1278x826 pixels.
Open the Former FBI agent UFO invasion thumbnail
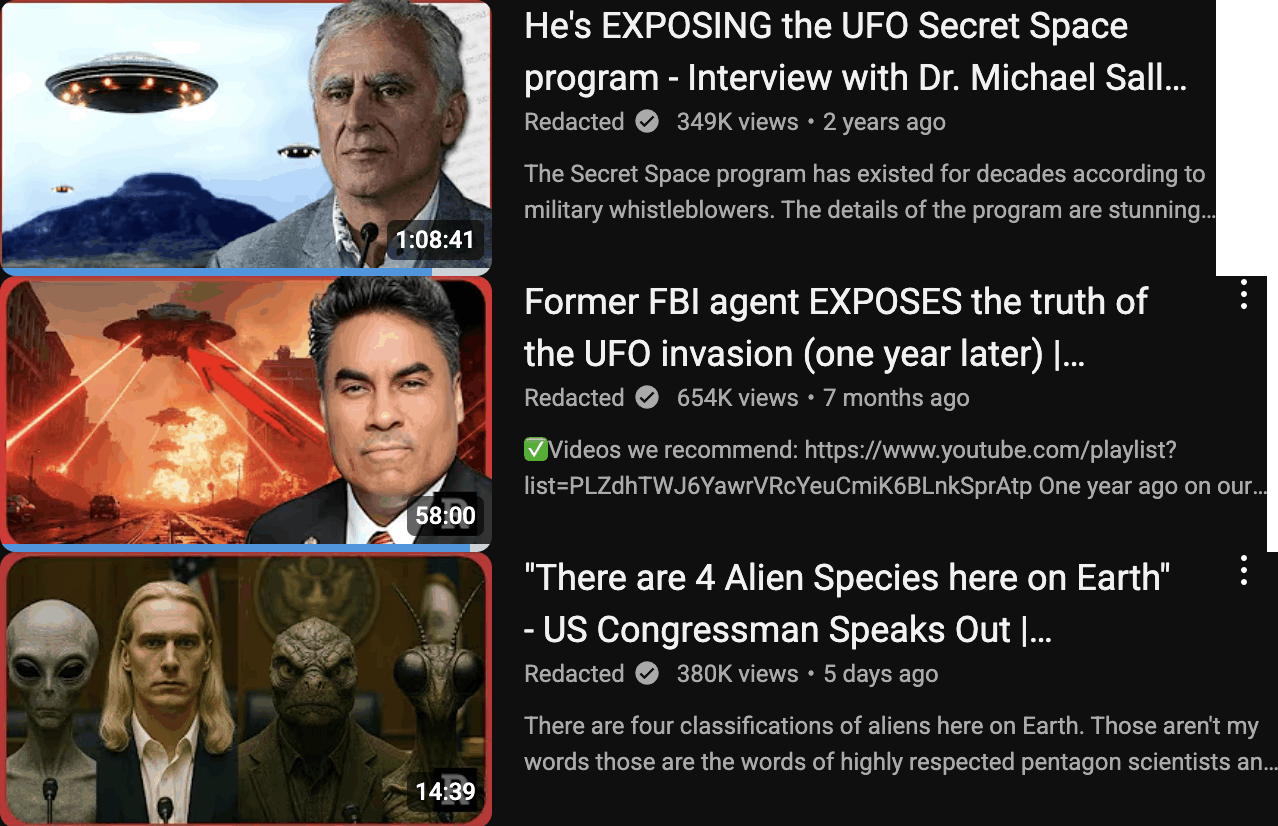click(x=246, y=413)
